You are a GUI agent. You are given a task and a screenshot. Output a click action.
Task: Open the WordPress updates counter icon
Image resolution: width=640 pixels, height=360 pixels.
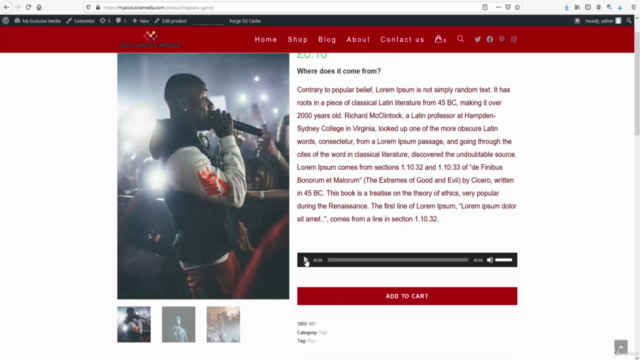pos(105,21)
